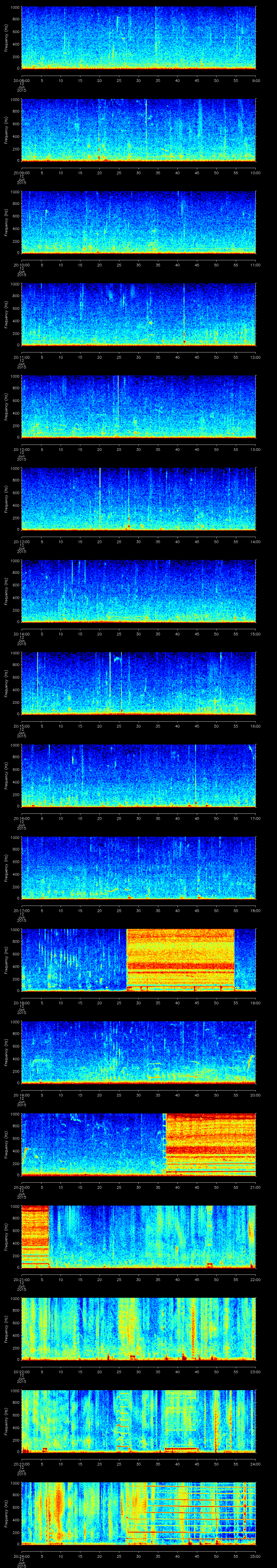Click the spectrogram panel starting at 20:23:00

139,1421
